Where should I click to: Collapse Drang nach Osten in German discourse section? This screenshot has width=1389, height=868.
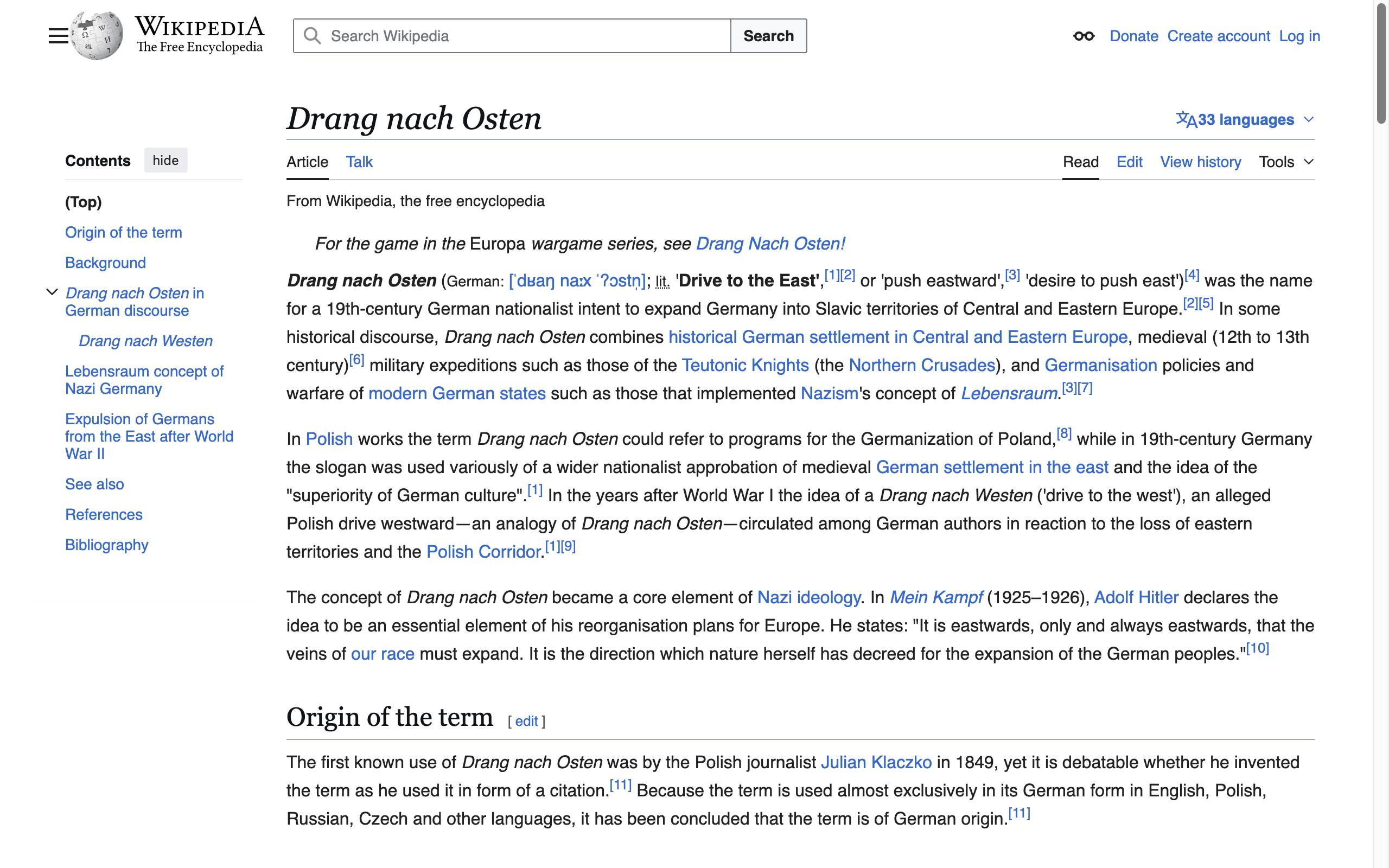pos(52,292)
